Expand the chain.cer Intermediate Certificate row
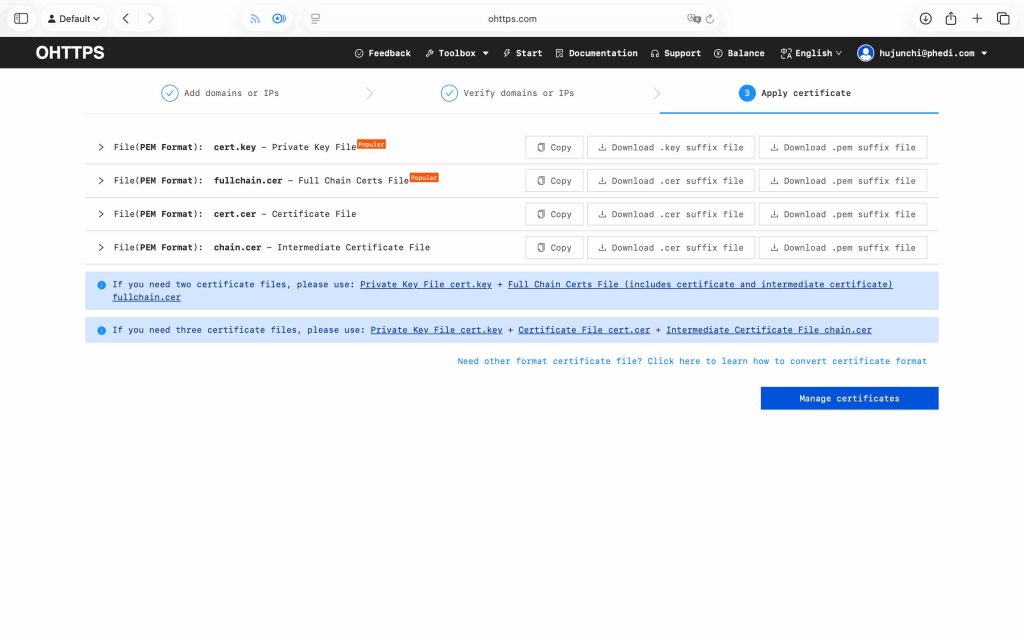This screenshot has height=640, width=1024. (x=101, y=247)
